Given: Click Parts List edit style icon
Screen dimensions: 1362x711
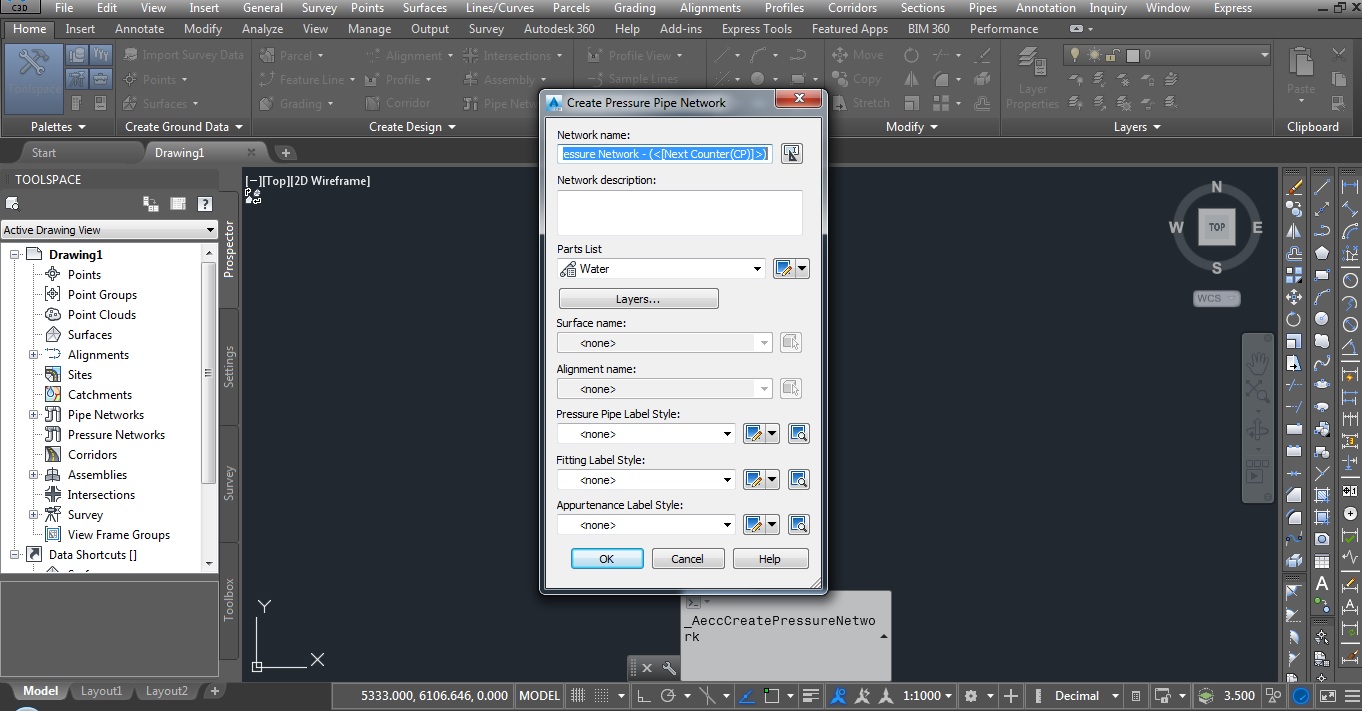Looking at the screenshot, I should pyautogui.click(x=784, y=269).
